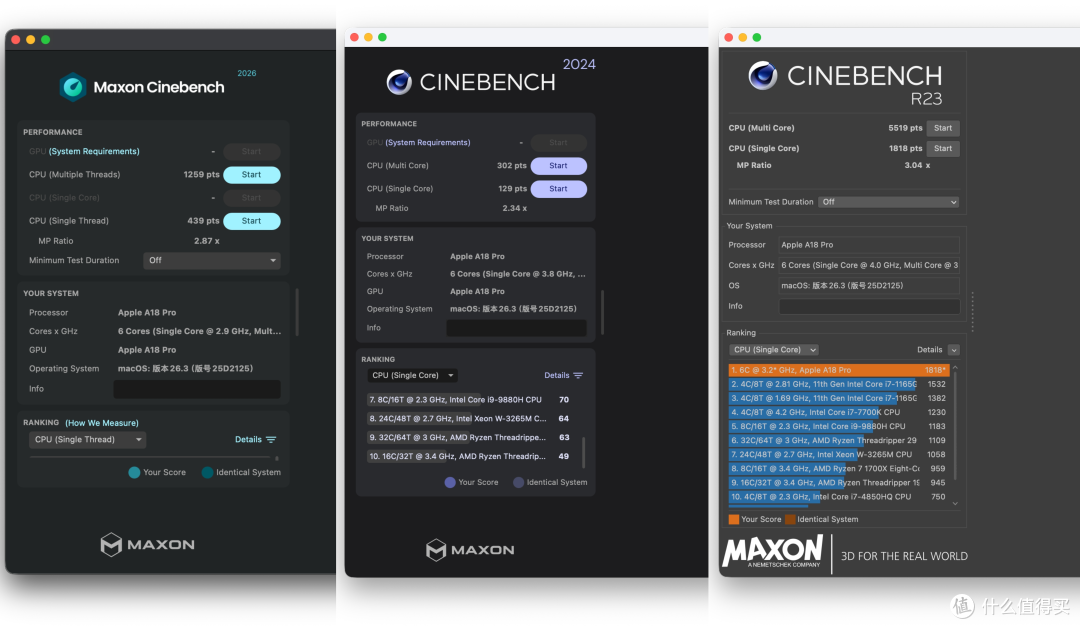1080x629 pixels.
Task: Click the Cinebench R23 sphere logo
Action: click(x=762, y=76)
